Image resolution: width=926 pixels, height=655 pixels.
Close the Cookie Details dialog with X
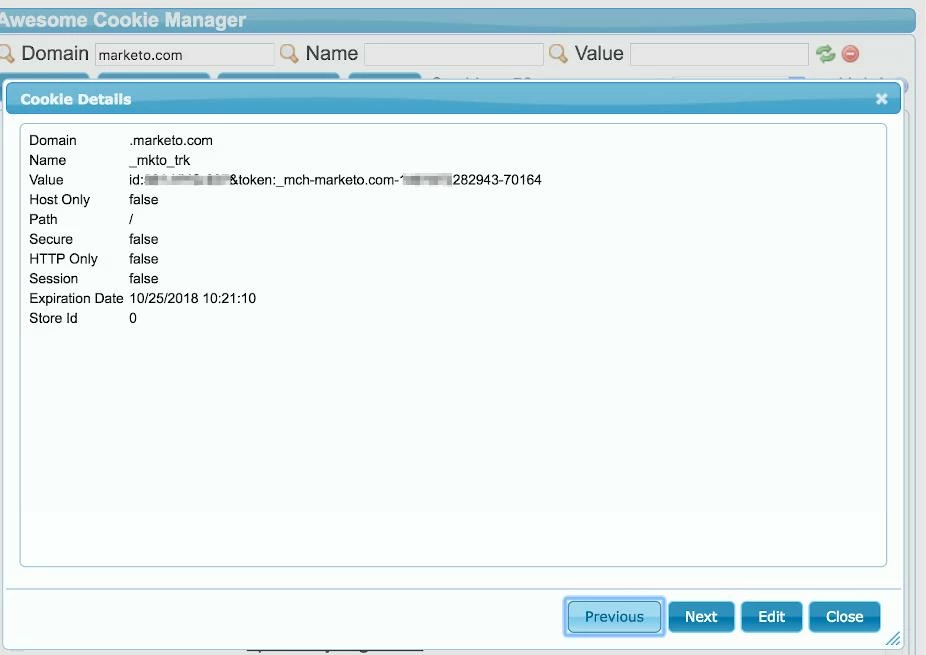tap(881, 99)
